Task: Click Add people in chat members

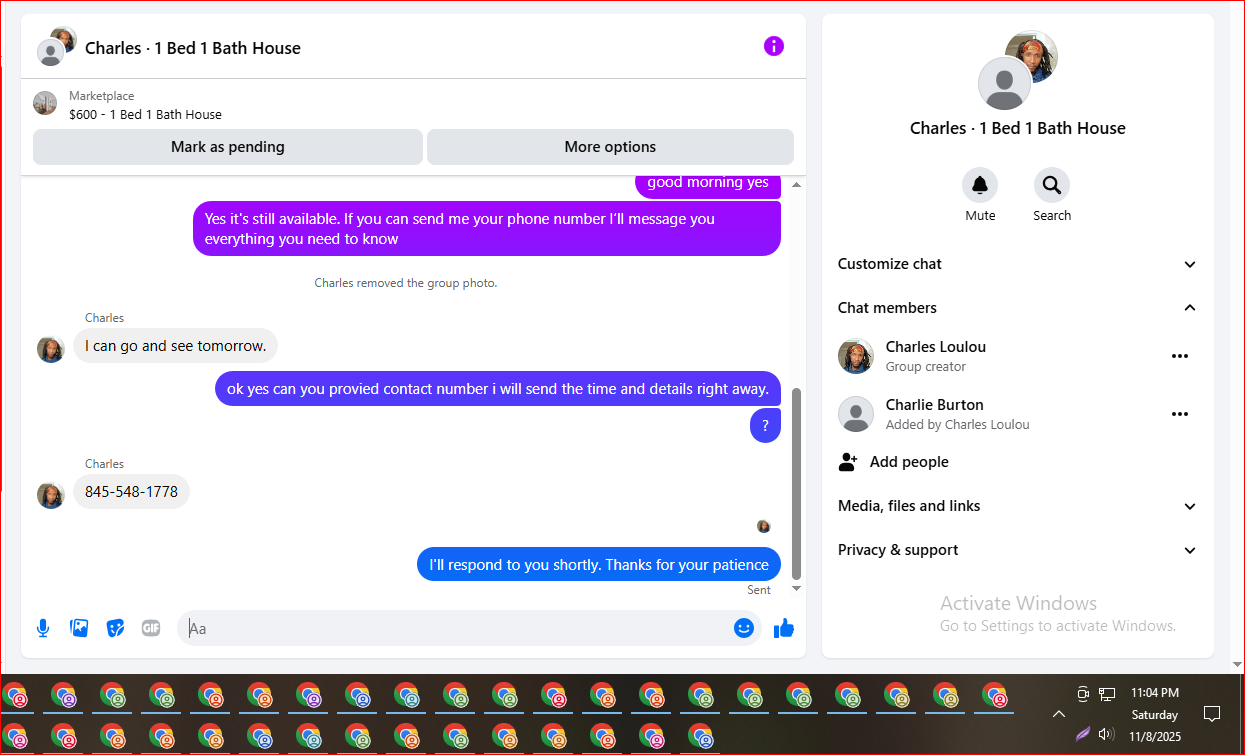Action: point(894,462)
